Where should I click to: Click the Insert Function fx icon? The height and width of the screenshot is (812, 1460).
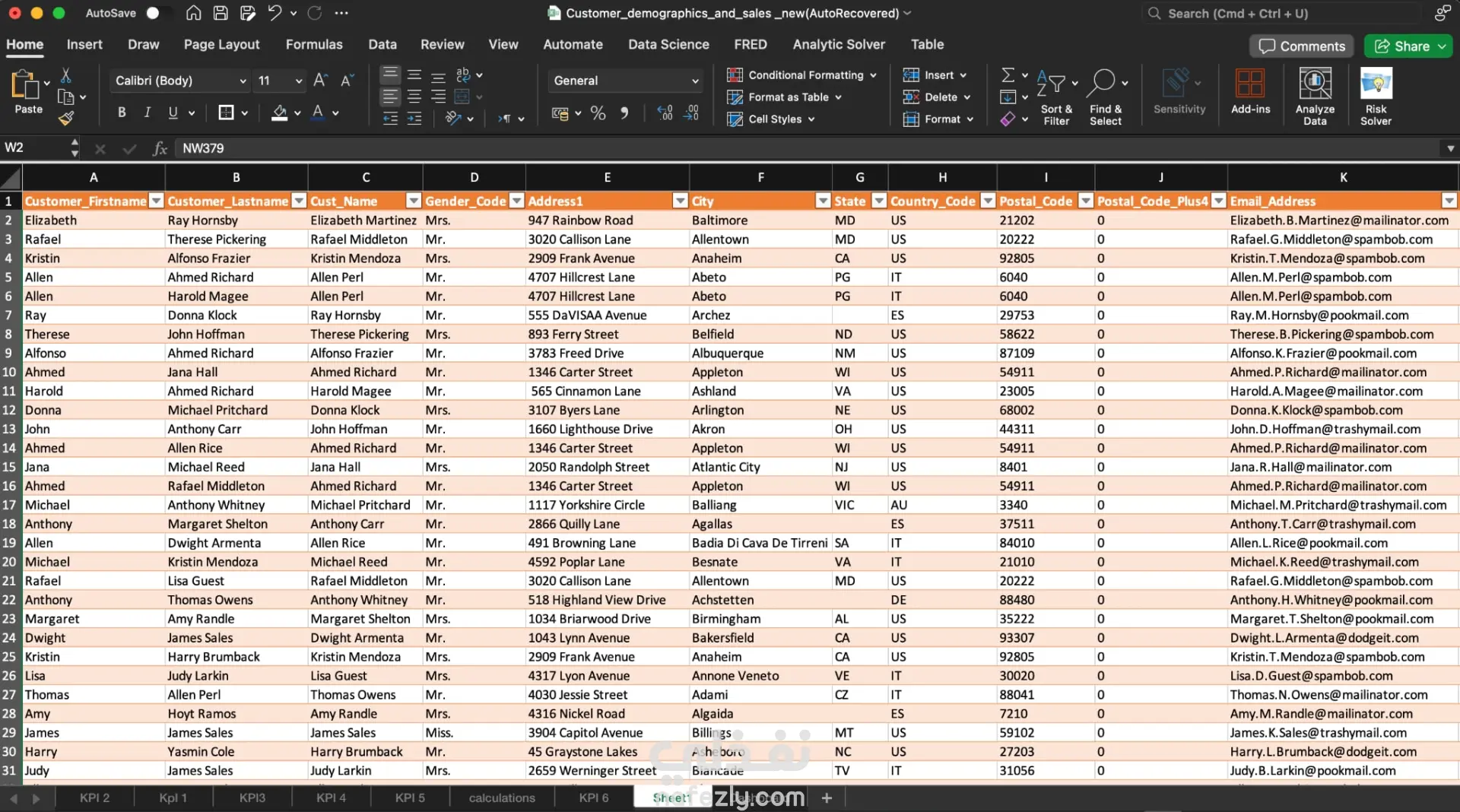pyautogui.click(x=160, y=148)
